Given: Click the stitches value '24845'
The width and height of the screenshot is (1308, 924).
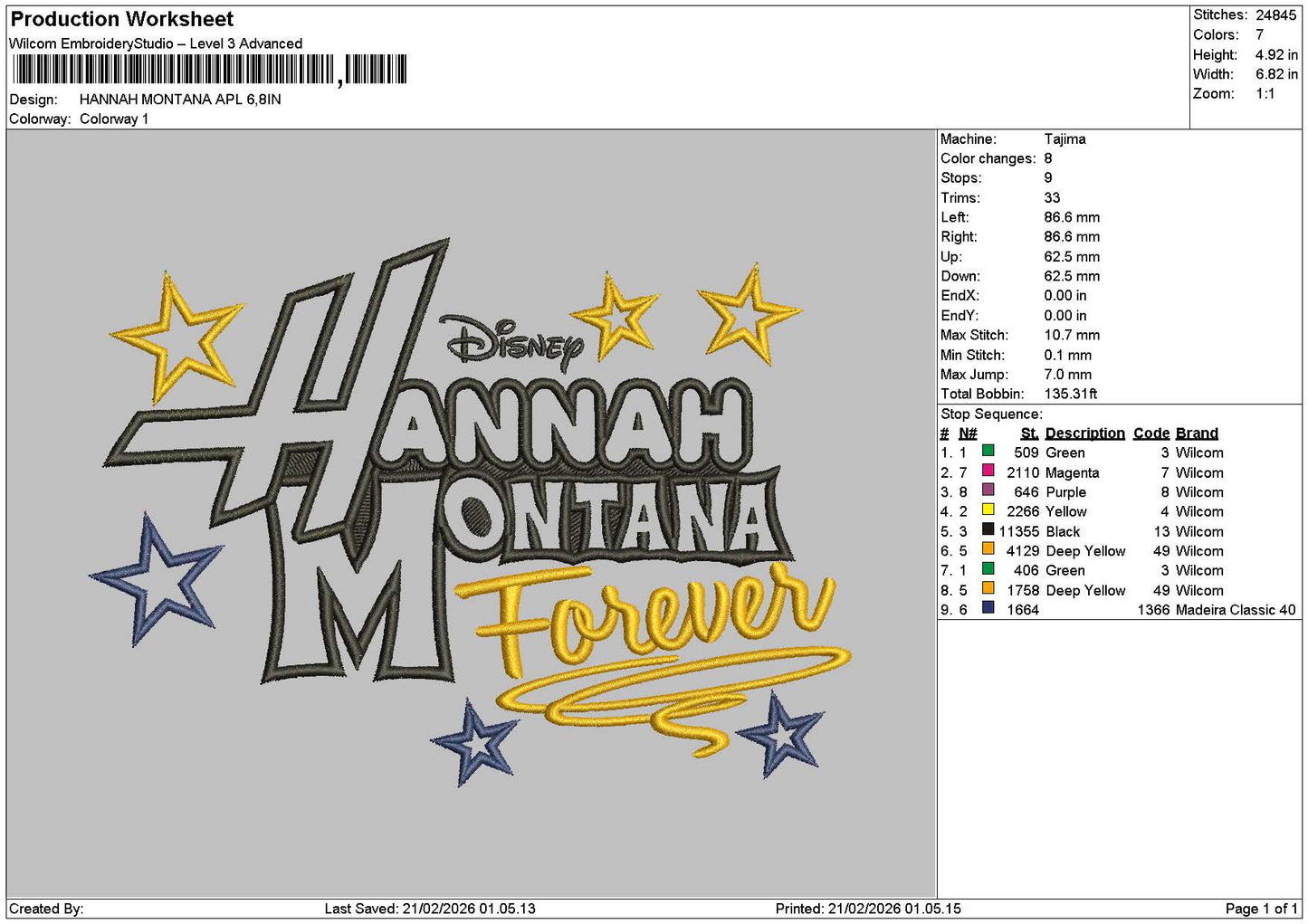Looking at the screenshot, I should point(1276,15).
